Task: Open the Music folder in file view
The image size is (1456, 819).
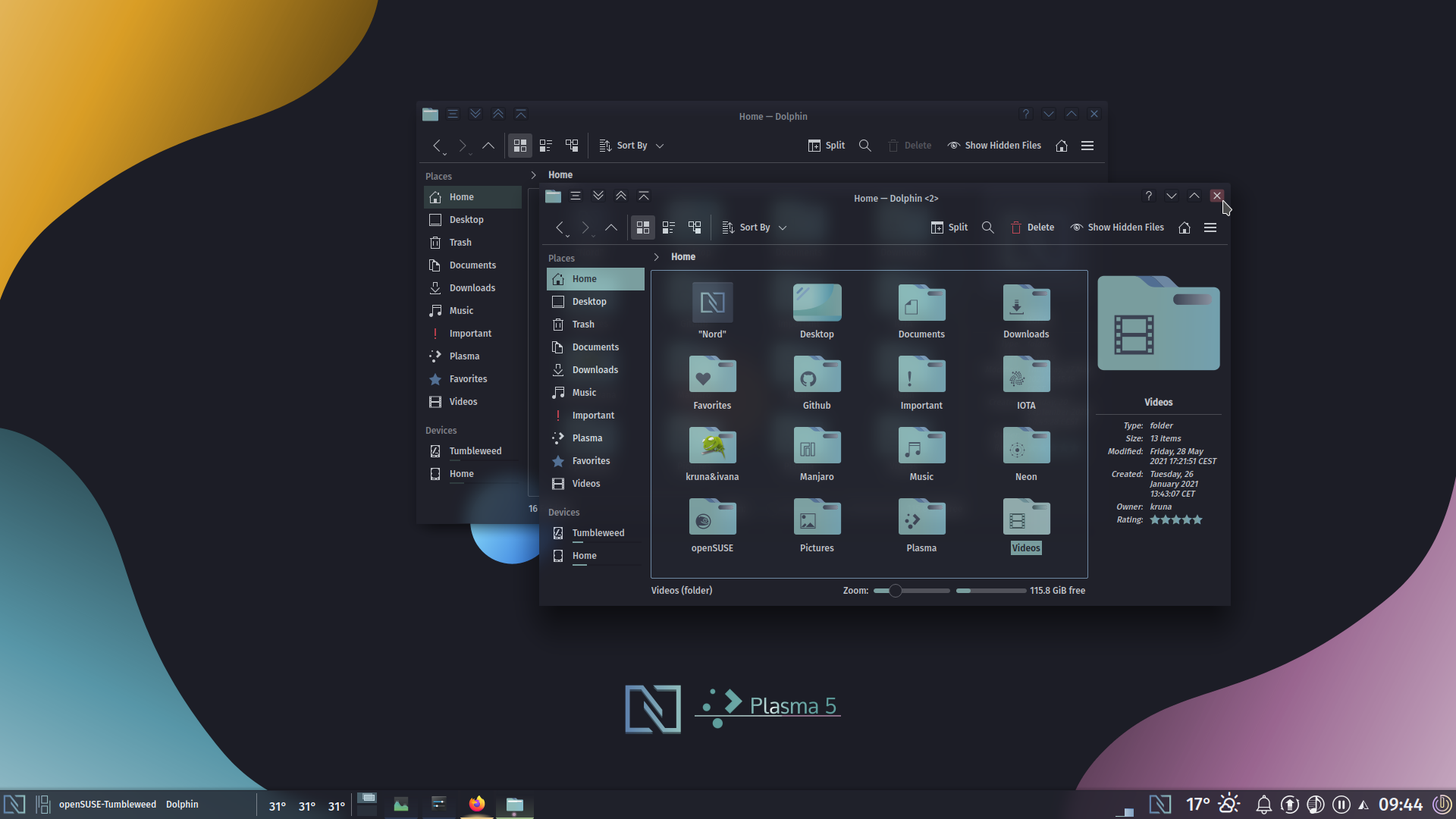Action: pos(921,445)
